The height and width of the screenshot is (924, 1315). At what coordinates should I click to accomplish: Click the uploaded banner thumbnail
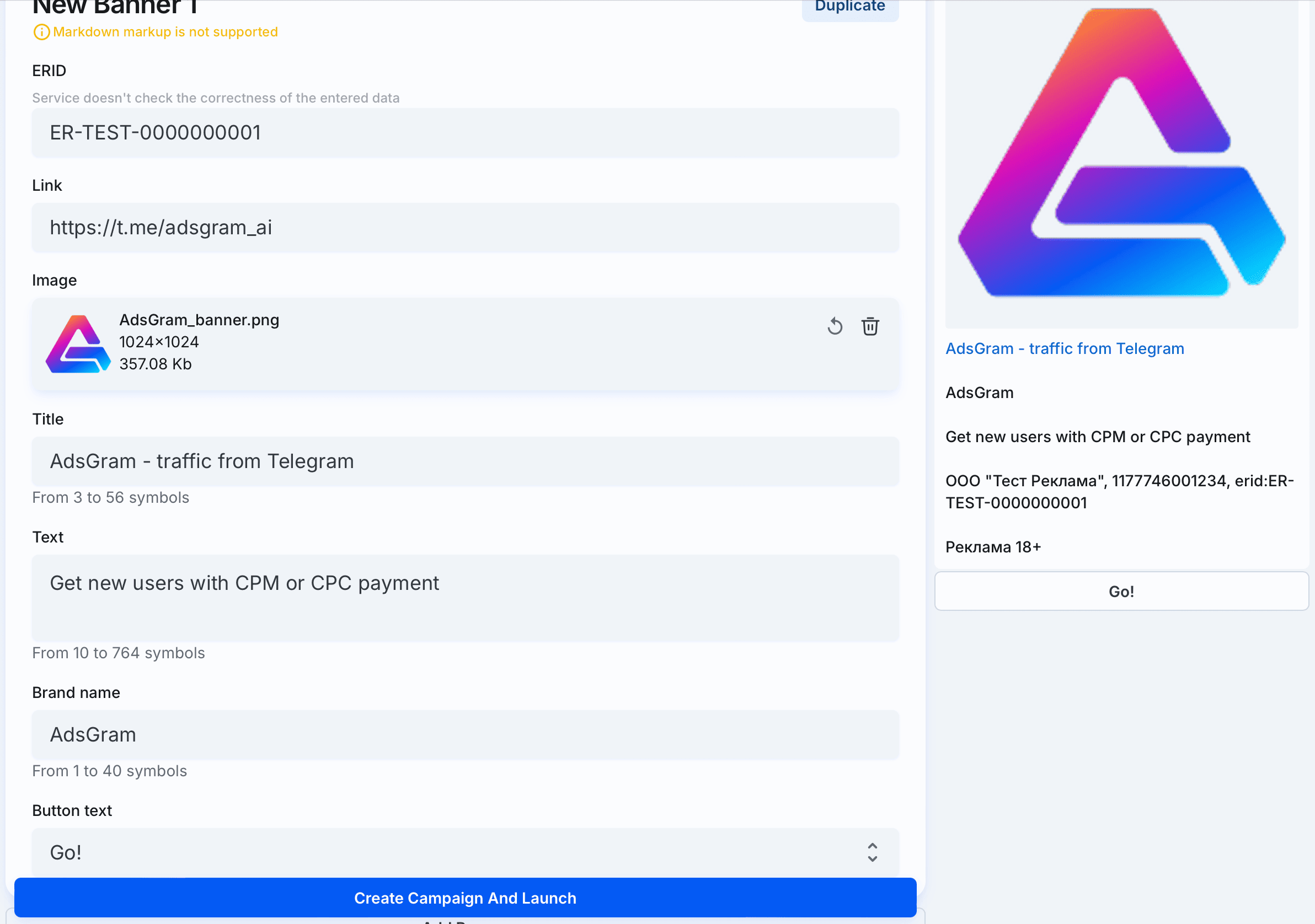click(x=78, y=343)
